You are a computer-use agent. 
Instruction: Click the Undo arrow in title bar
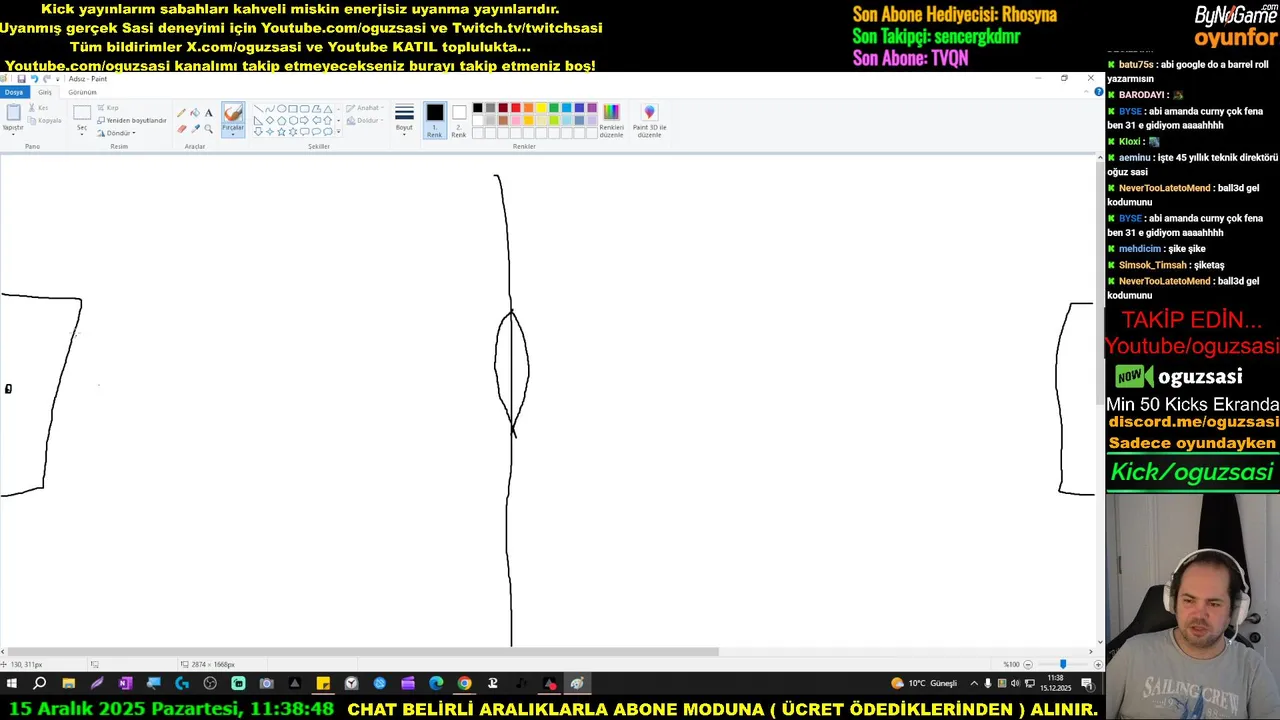[x=34, y=79]
